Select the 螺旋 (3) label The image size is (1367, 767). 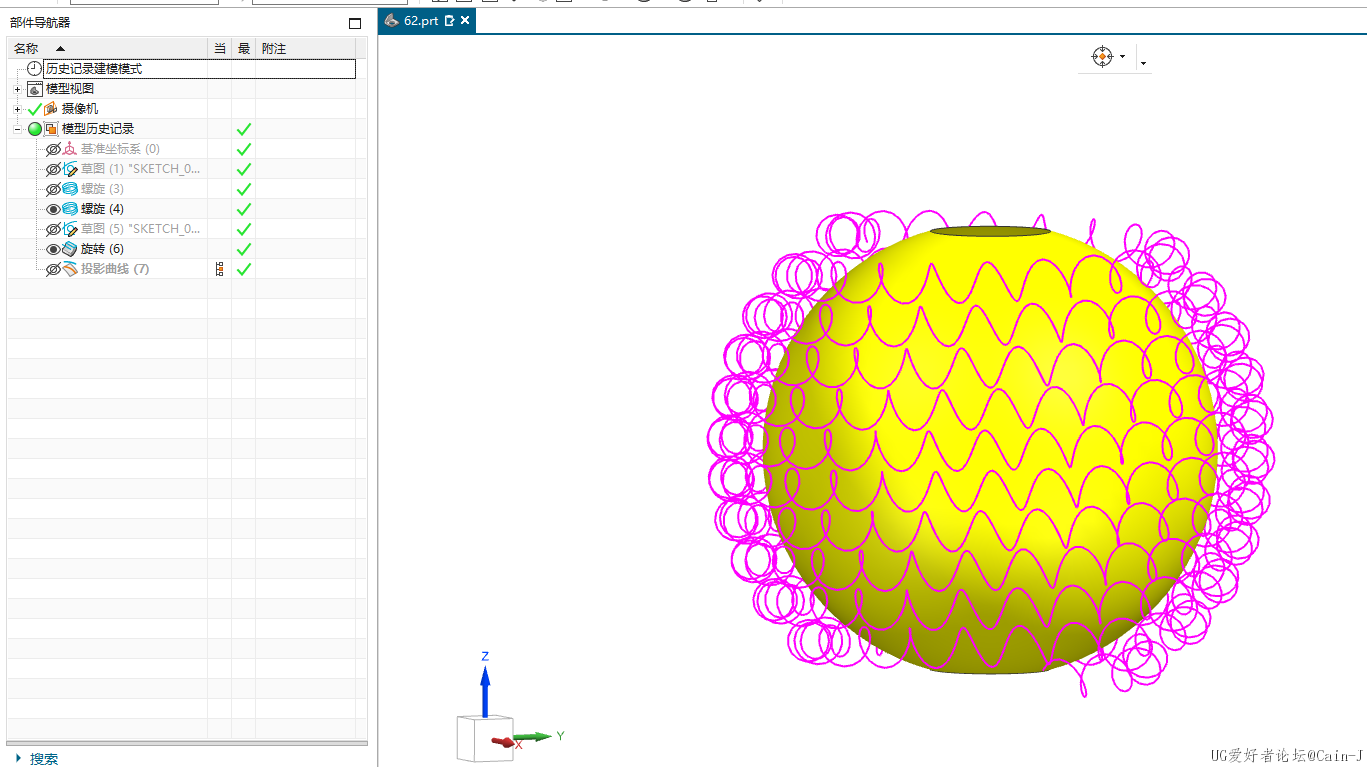[x=102, y=189]
